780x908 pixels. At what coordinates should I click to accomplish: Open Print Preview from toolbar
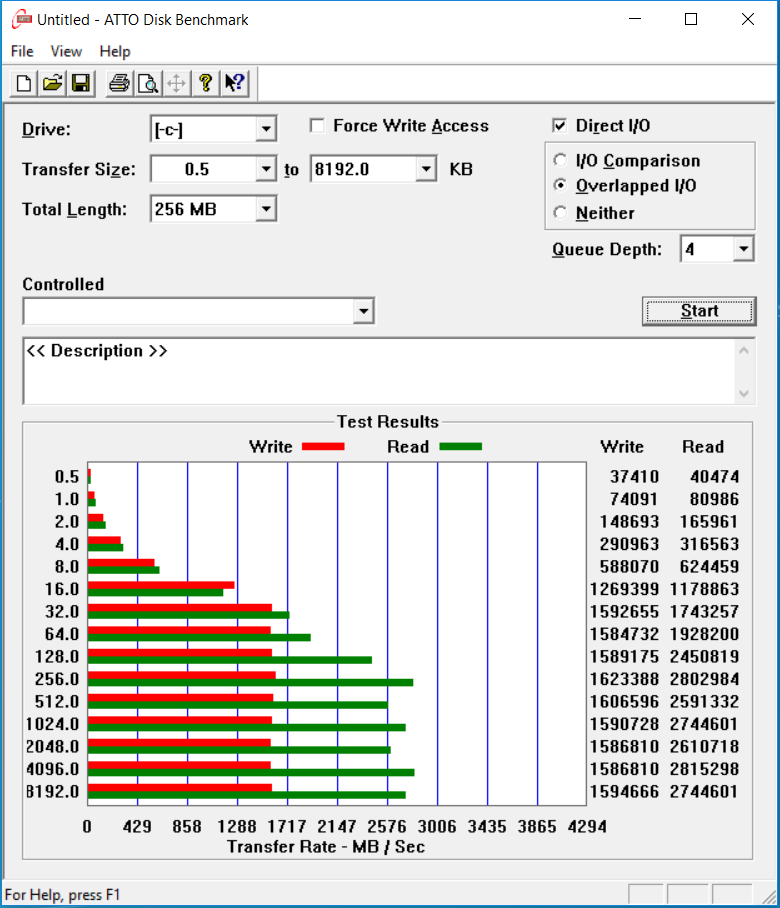(148, 83)
